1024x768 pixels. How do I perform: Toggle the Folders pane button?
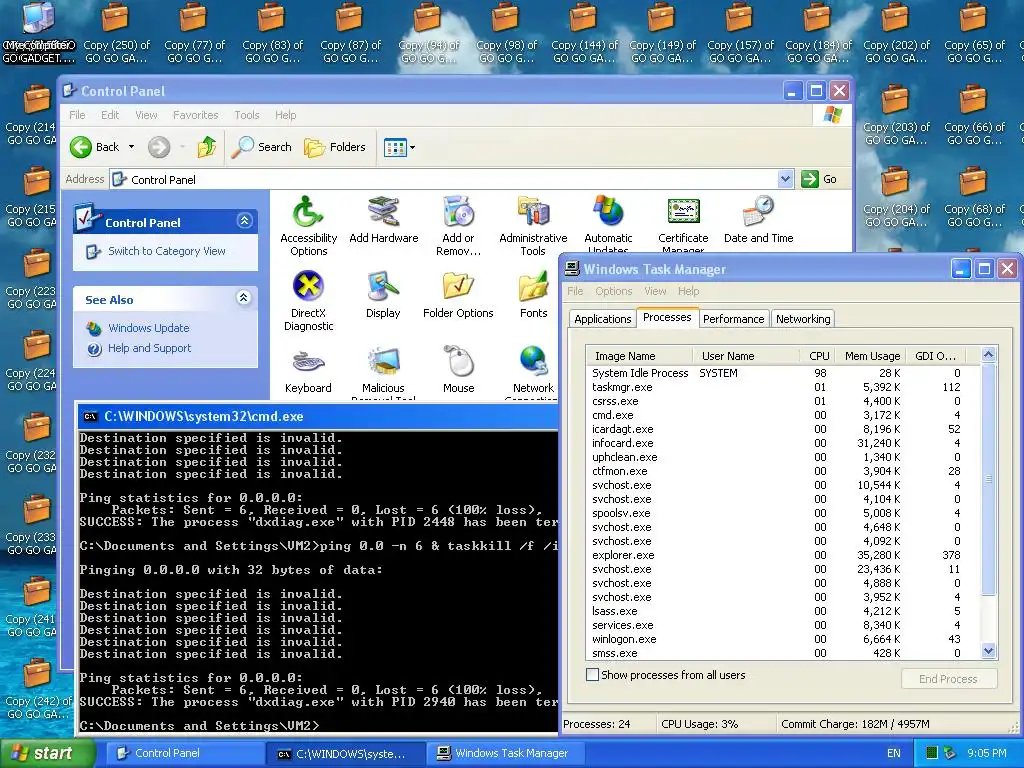pyautogui.click(x=335, y=147)
